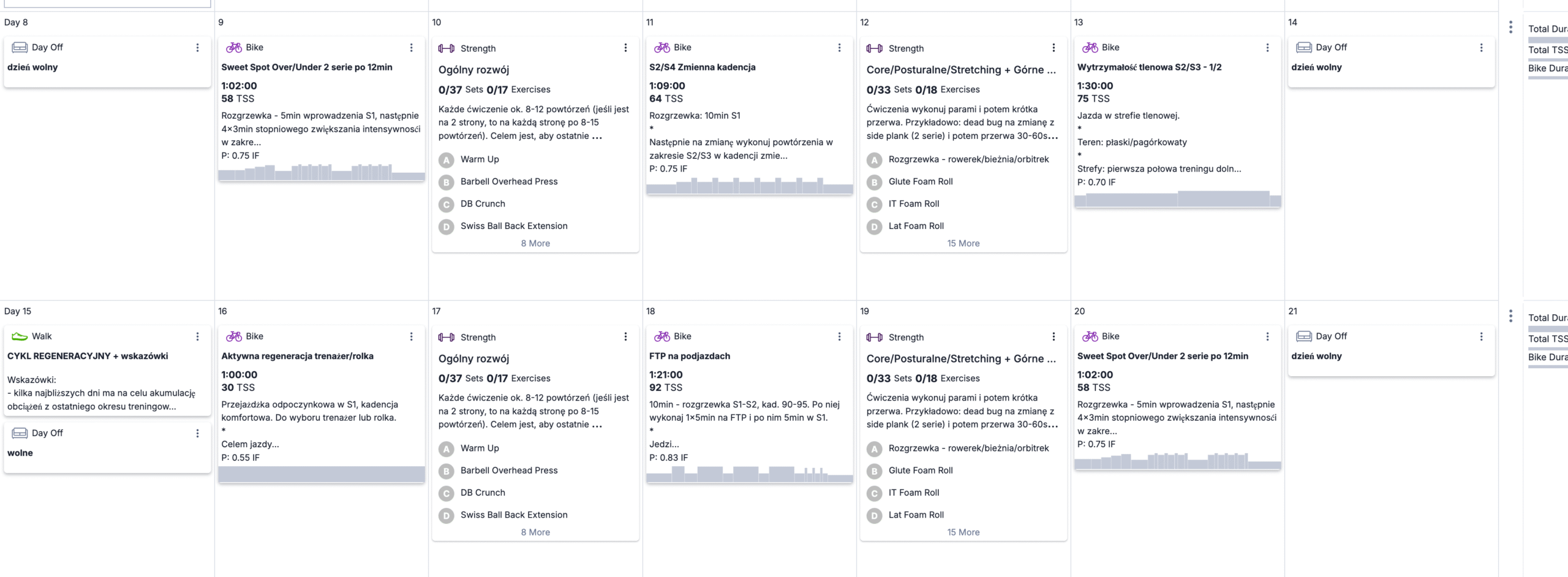Click the Day Off bed icon on Day 8
Viewport: 1568px width, 577px height.
pos(20,48)
